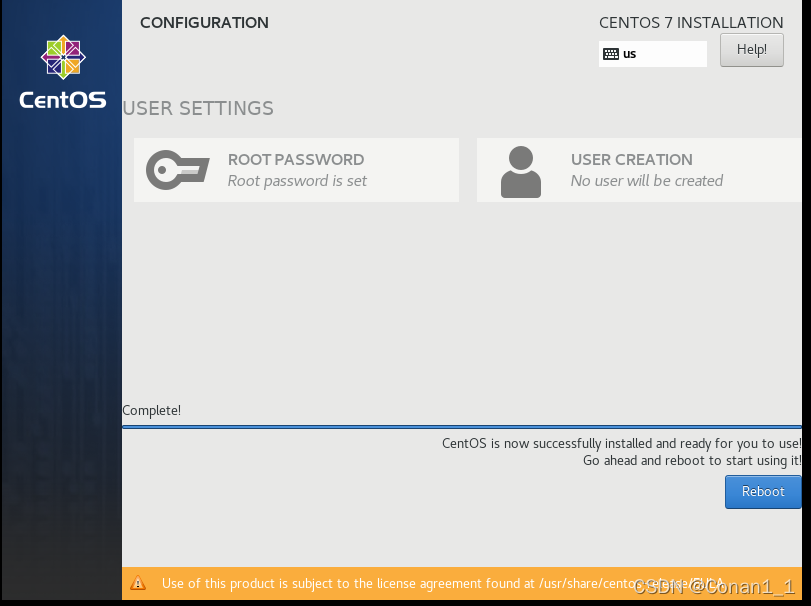Viewport: 811px width, 606px height.
Task: Select the us keyboard layout indicator
Action: coord(653,54)
